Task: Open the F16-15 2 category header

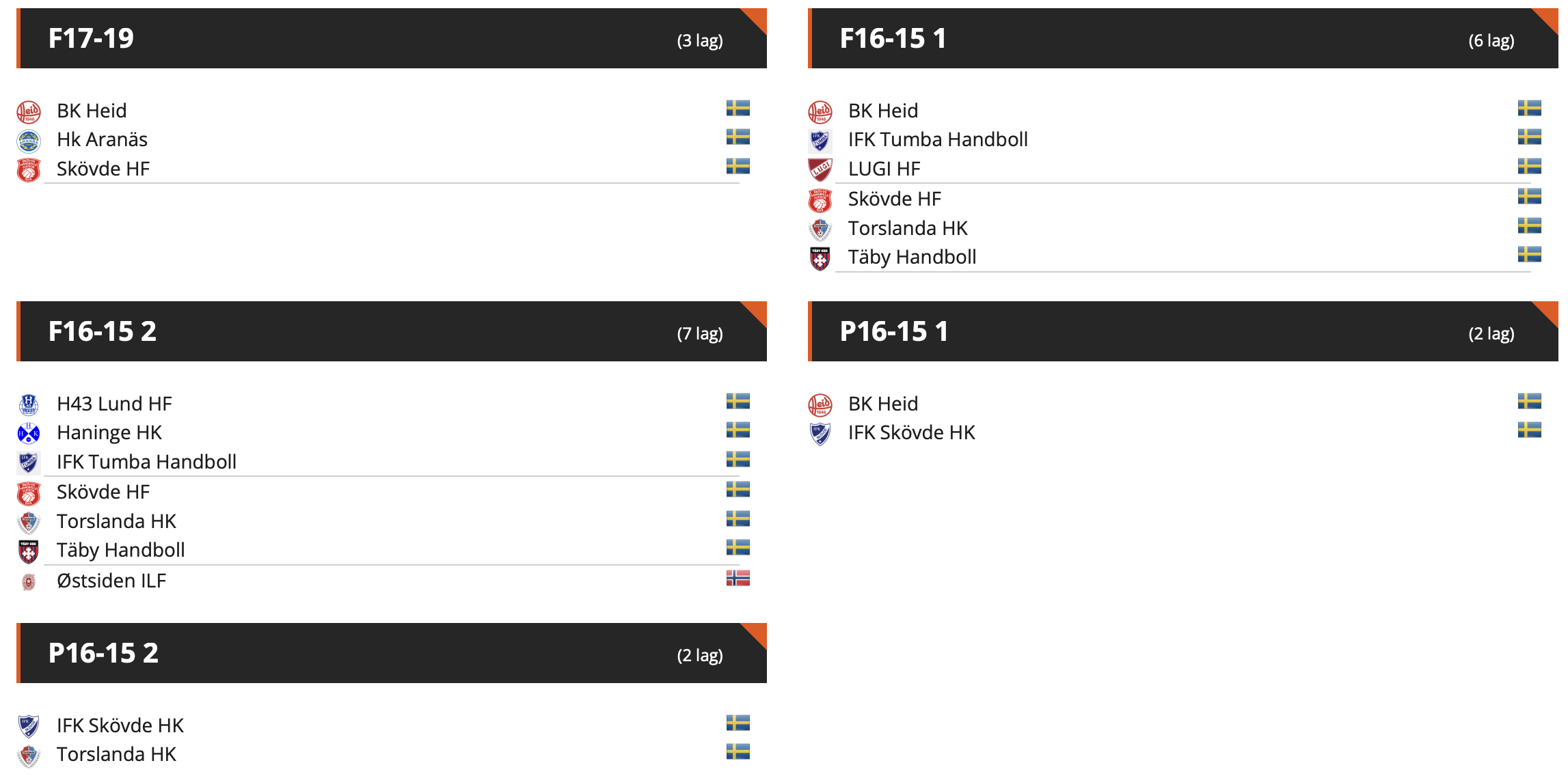Action: click(392, 331)
